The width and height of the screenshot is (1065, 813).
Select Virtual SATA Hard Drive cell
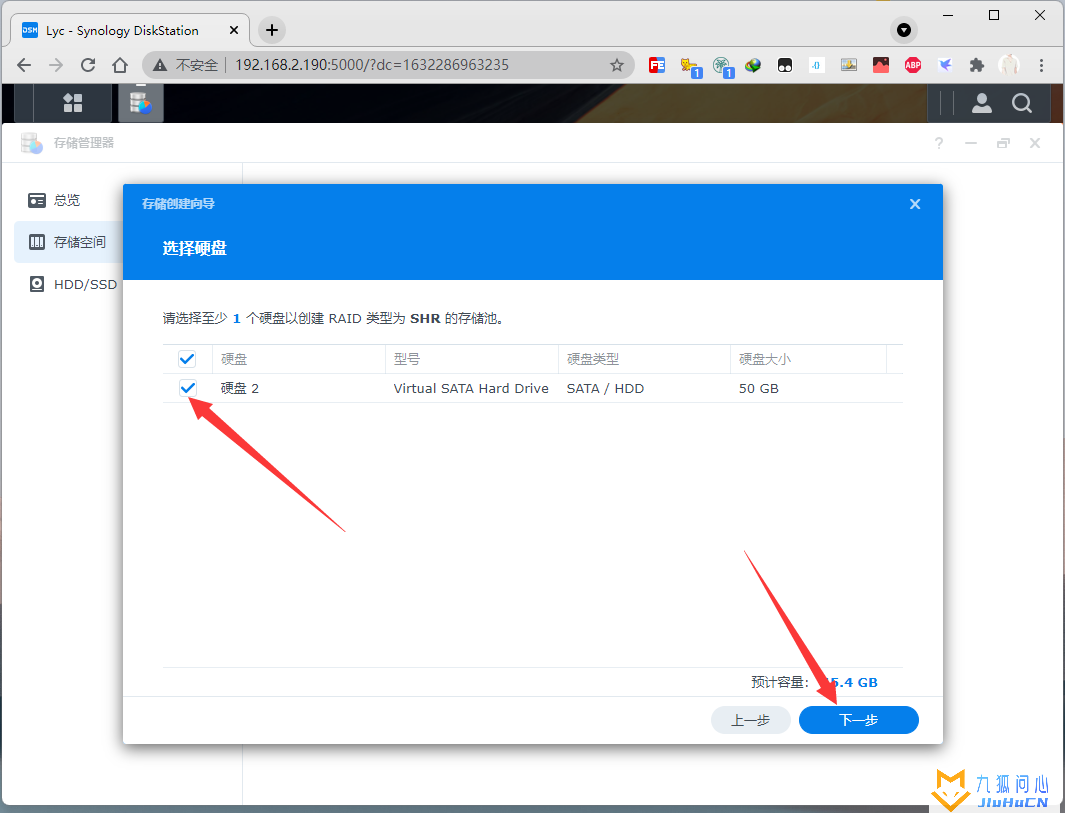471,389
